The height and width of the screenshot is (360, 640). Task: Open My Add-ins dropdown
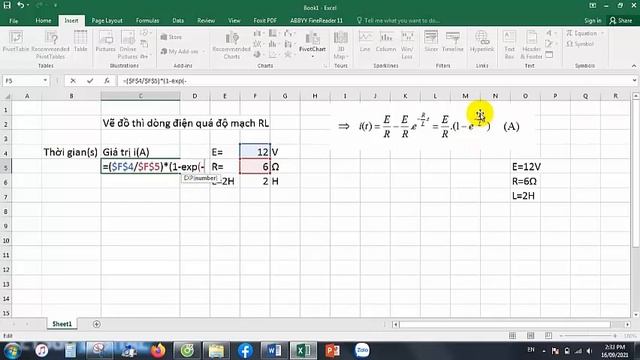(182, 51)
